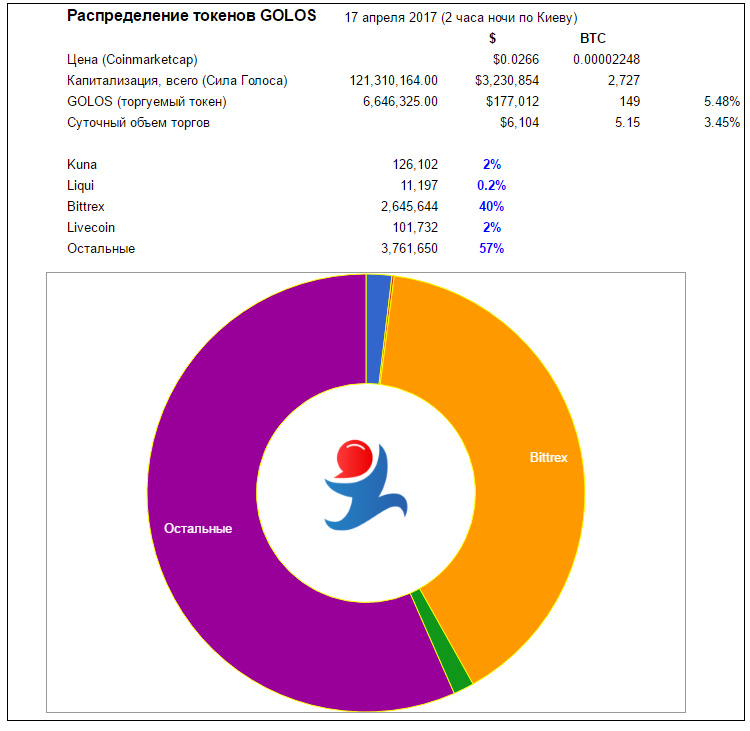Click the Liqui share '0.2%'

point(491,186)
